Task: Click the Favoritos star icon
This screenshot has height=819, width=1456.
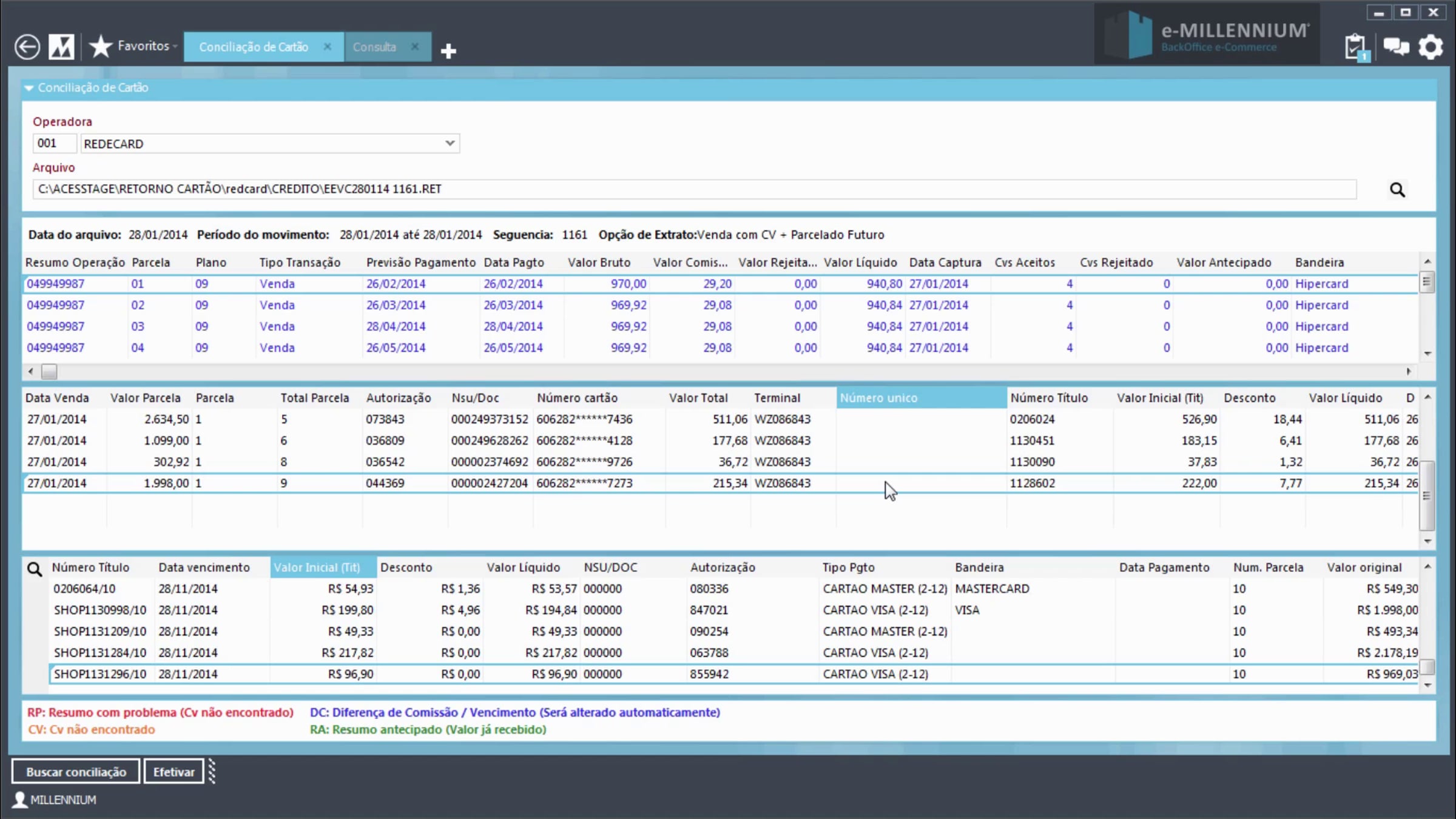Action: click(101, 47)
